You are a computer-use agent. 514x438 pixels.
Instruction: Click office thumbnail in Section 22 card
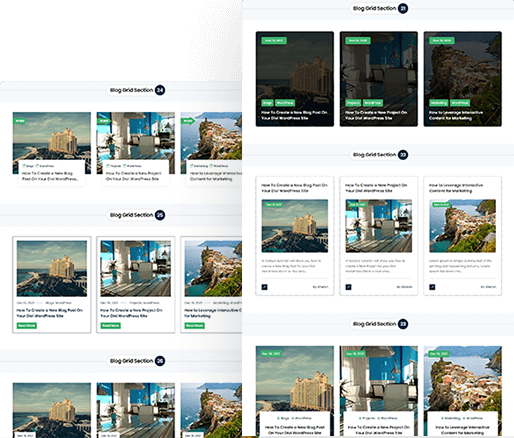pos(379,226)
